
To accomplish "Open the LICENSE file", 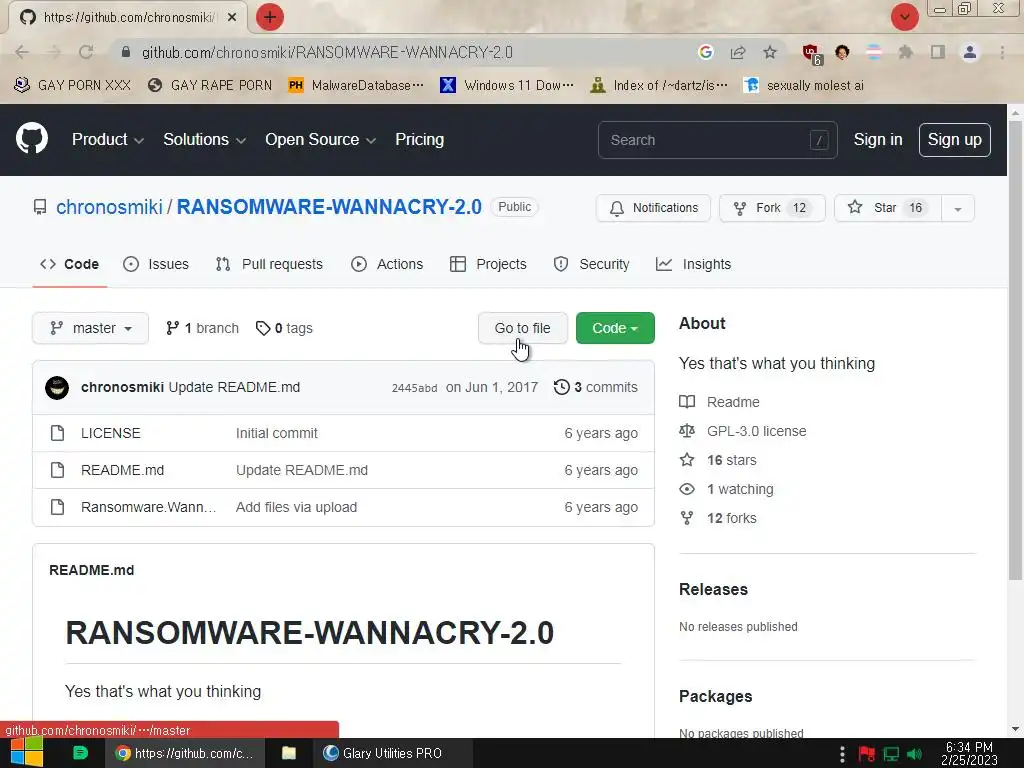I will tap(110, 433).
